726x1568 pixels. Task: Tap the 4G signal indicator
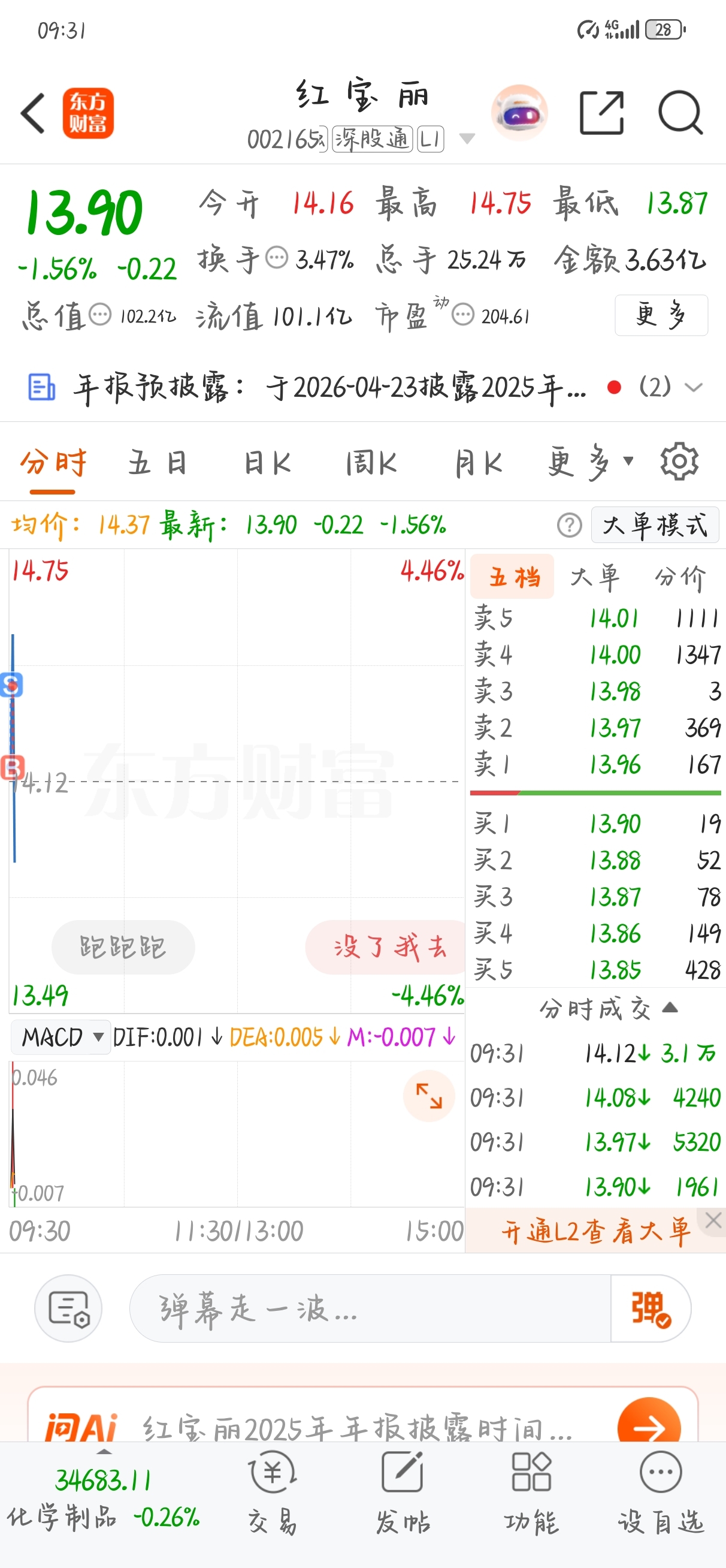pyautogui.click(x=621, y=29)
